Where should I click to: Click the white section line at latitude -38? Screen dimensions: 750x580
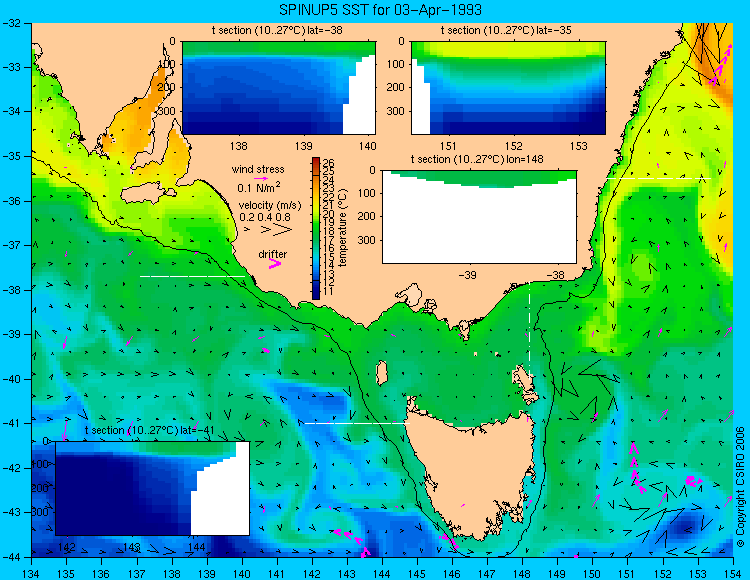pos(192,276)
